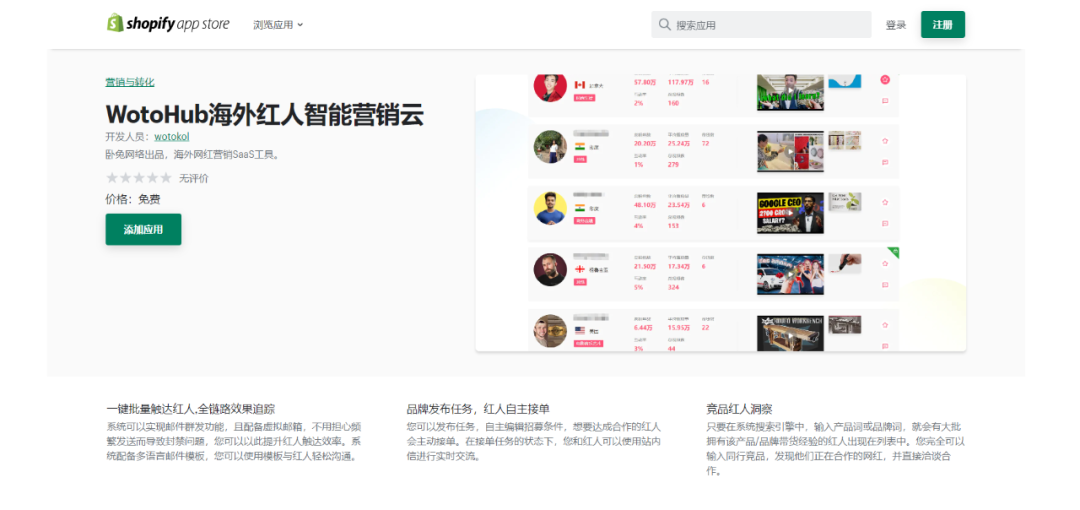Click favorite star icon in 21.50万 row
This screenshot has height=510, width=1080.
[x=885, y=263]
